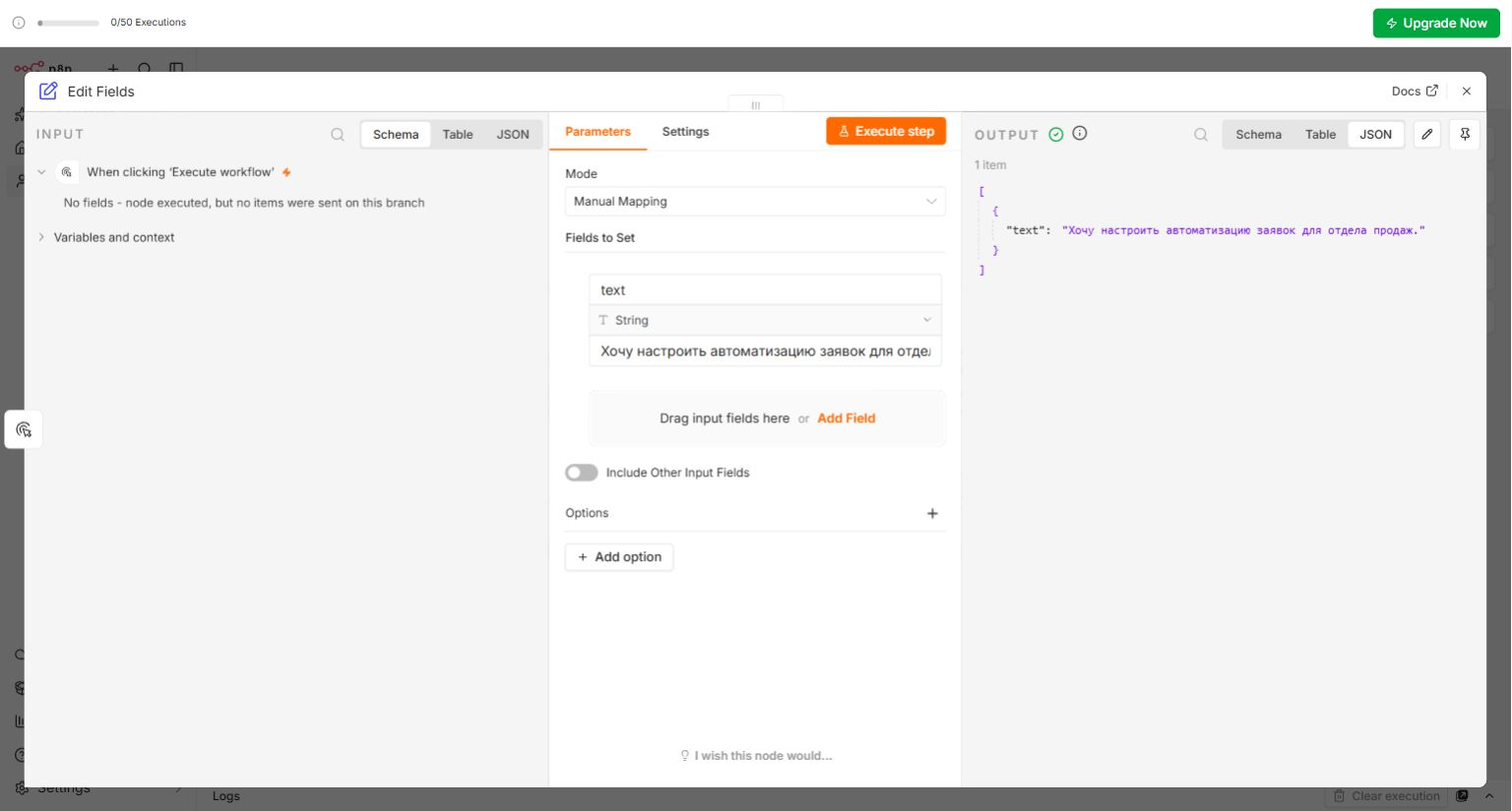Click the drag handle at panel top
Screen dimensions: 1512x811
(x=756, y=104)
